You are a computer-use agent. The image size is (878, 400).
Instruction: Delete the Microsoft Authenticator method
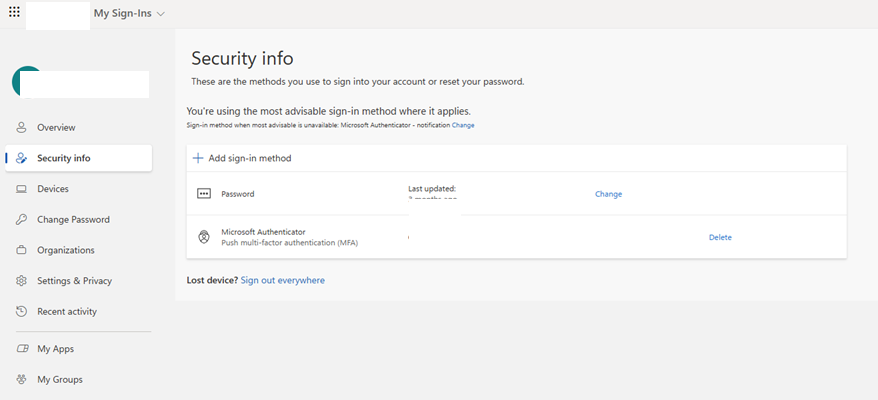[x=720, y=237]
